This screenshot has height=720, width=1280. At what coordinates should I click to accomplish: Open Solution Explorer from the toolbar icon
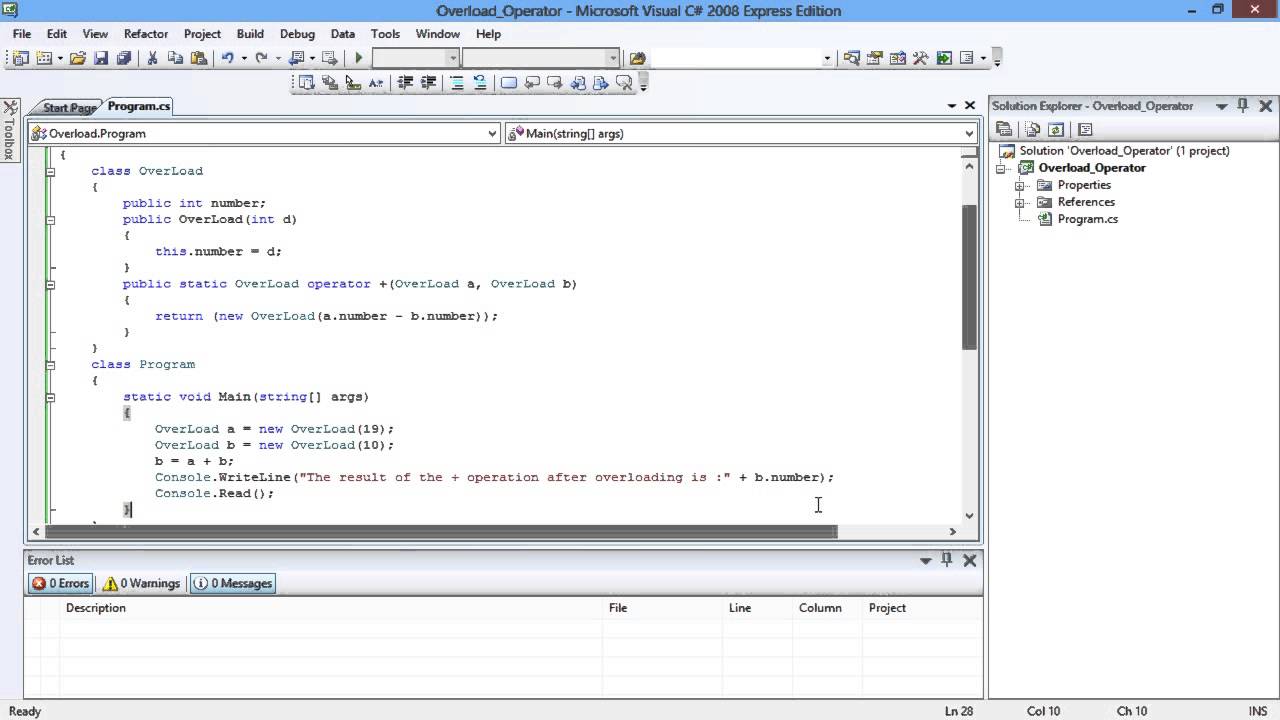pyautogui.click(x=852, y=58)
